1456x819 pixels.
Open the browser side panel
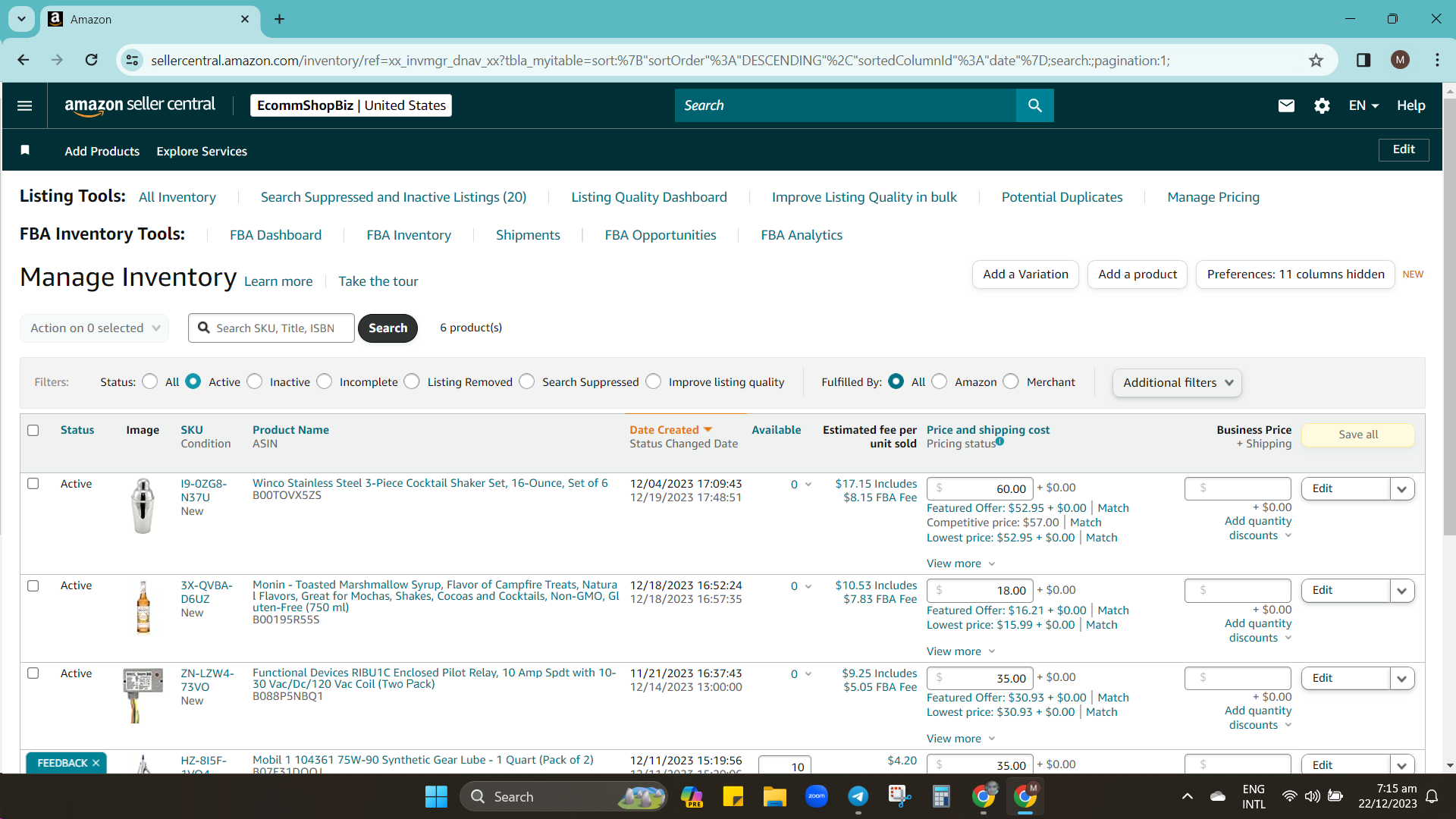pos(1363,60)
